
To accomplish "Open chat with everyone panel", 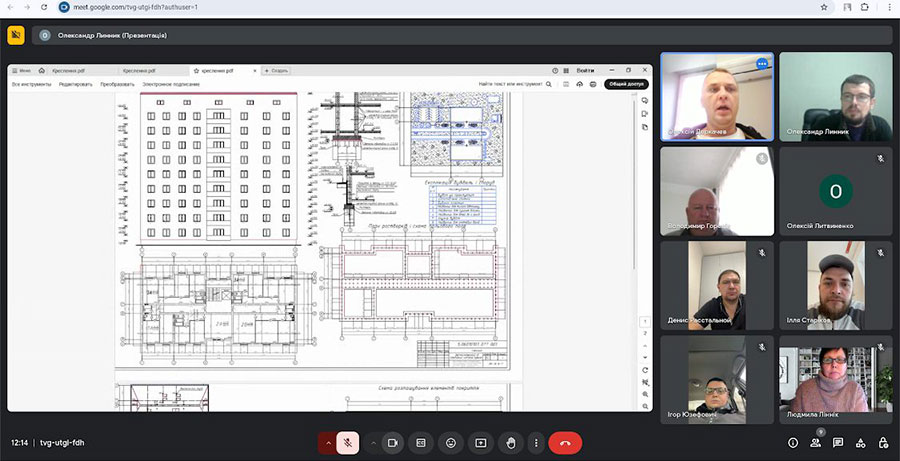I will click(x=838, y=442).
